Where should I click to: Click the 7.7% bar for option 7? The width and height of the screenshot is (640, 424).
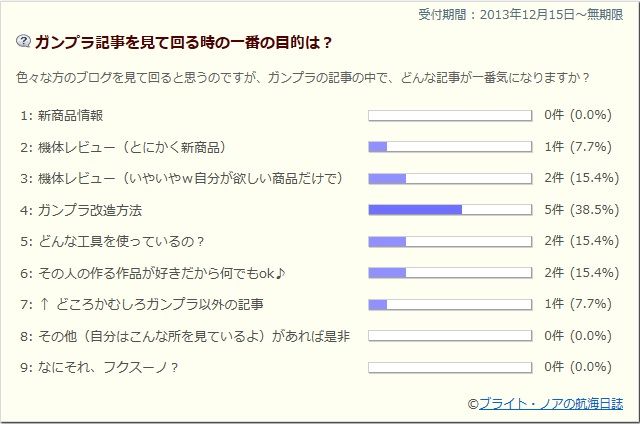click(x=450, y=304)
